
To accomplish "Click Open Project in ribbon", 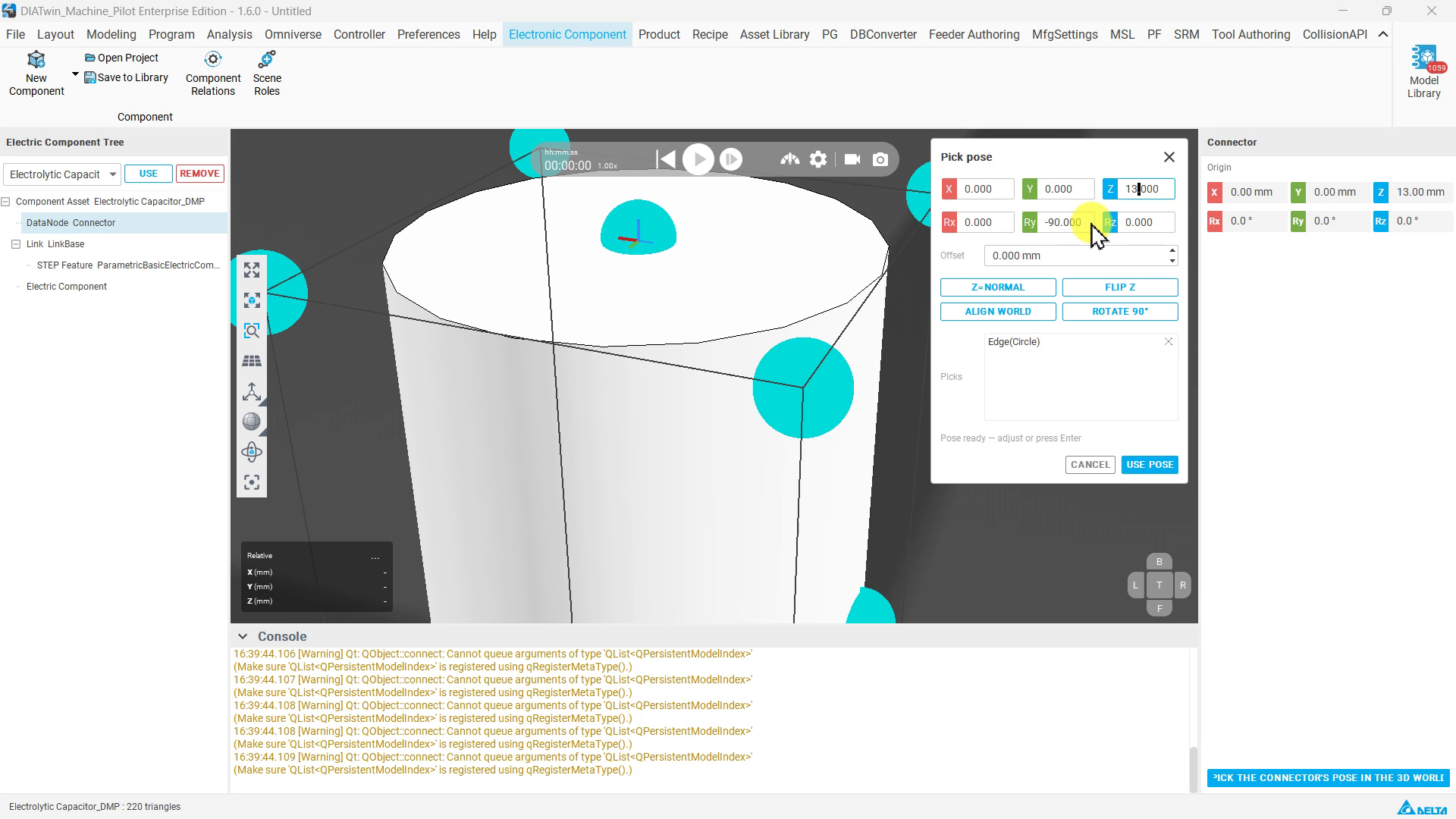I will 121,58.
